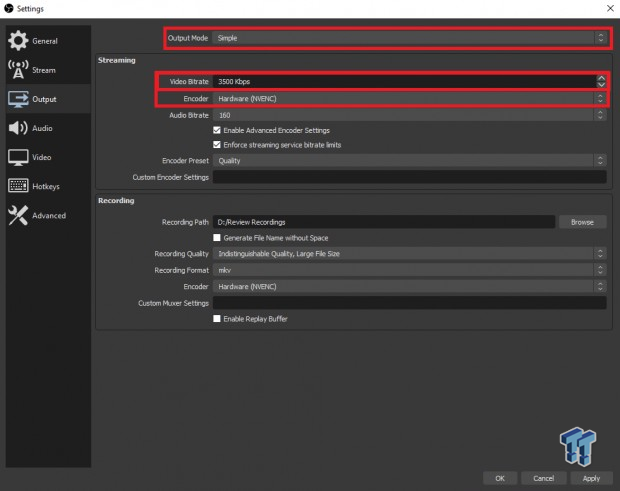Open Hotkeys keyboard icon

18,185
